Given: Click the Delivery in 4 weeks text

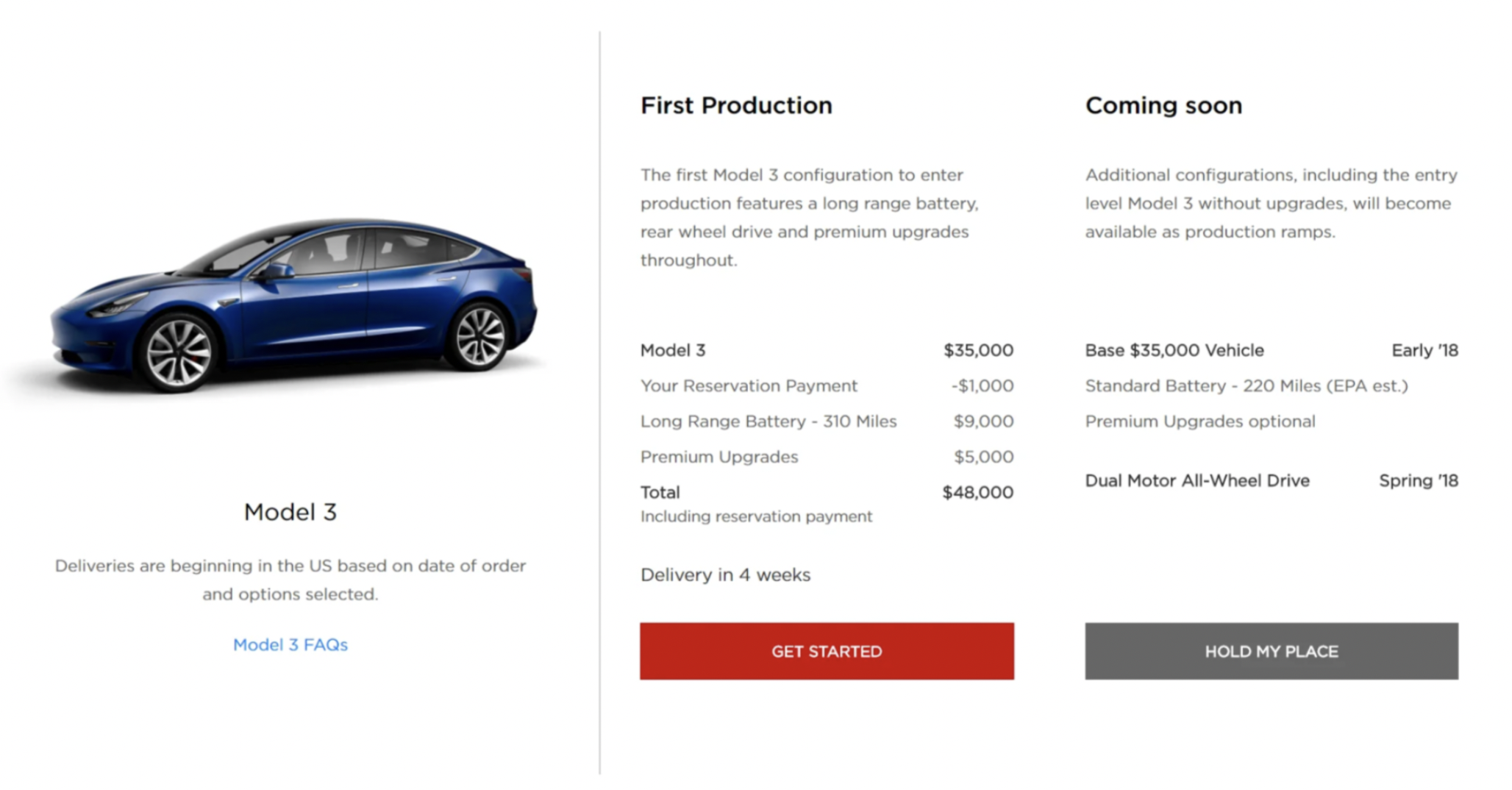Looking at the screenshot, I should coord(725,574).
